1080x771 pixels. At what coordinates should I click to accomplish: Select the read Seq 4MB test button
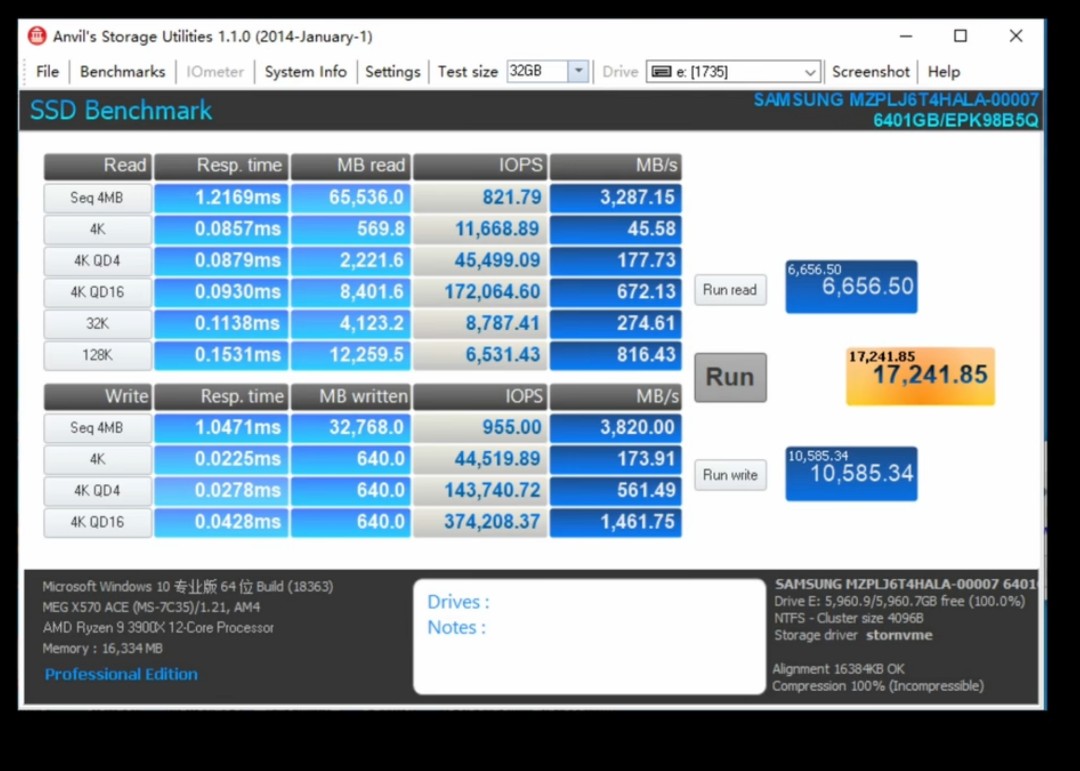click(97, 198)
